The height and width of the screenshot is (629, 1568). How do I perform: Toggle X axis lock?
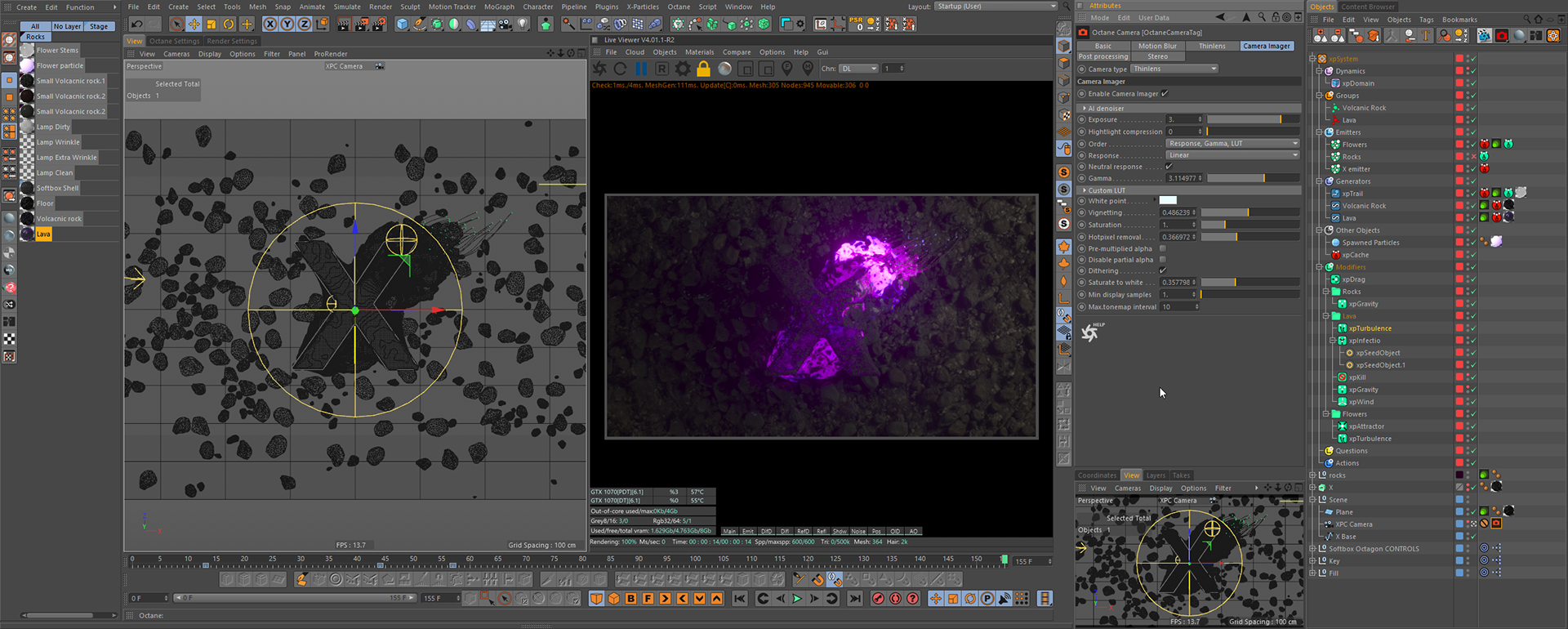pos(269,25)
